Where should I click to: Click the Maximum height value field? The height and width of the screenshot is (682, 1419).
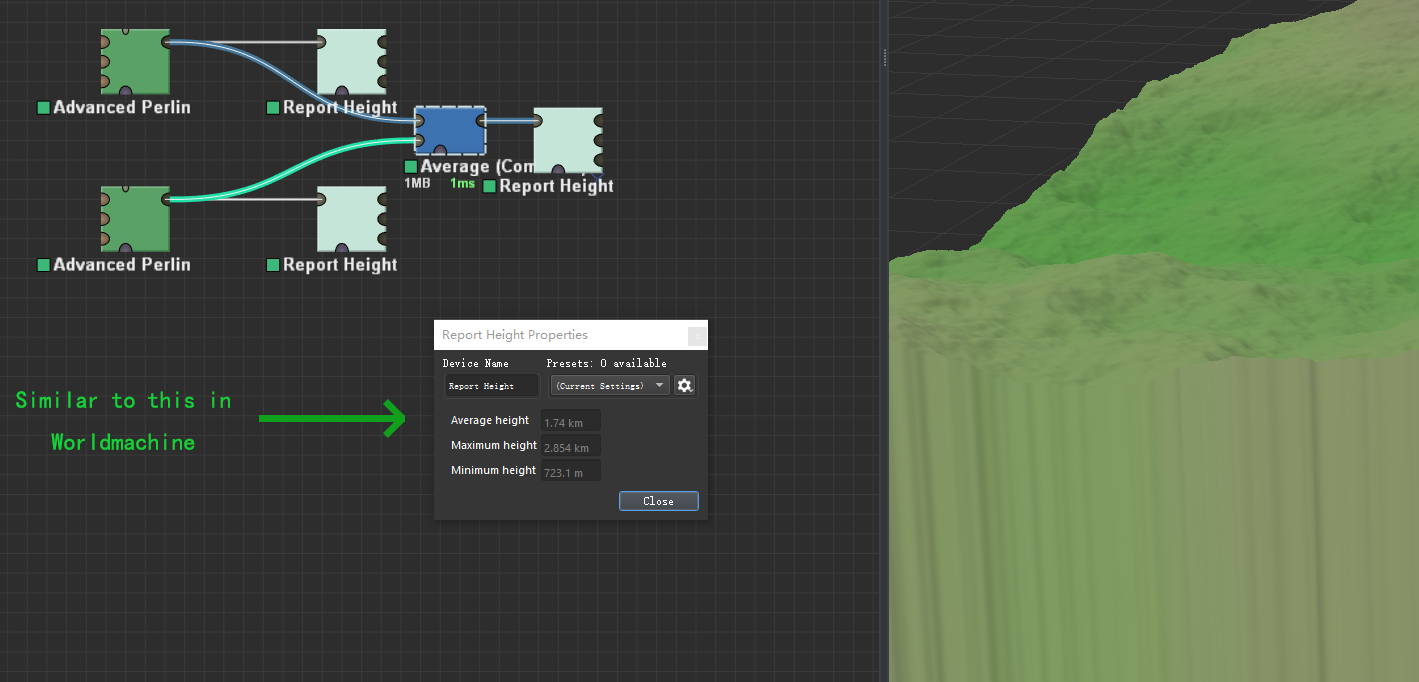coord(571,447)
